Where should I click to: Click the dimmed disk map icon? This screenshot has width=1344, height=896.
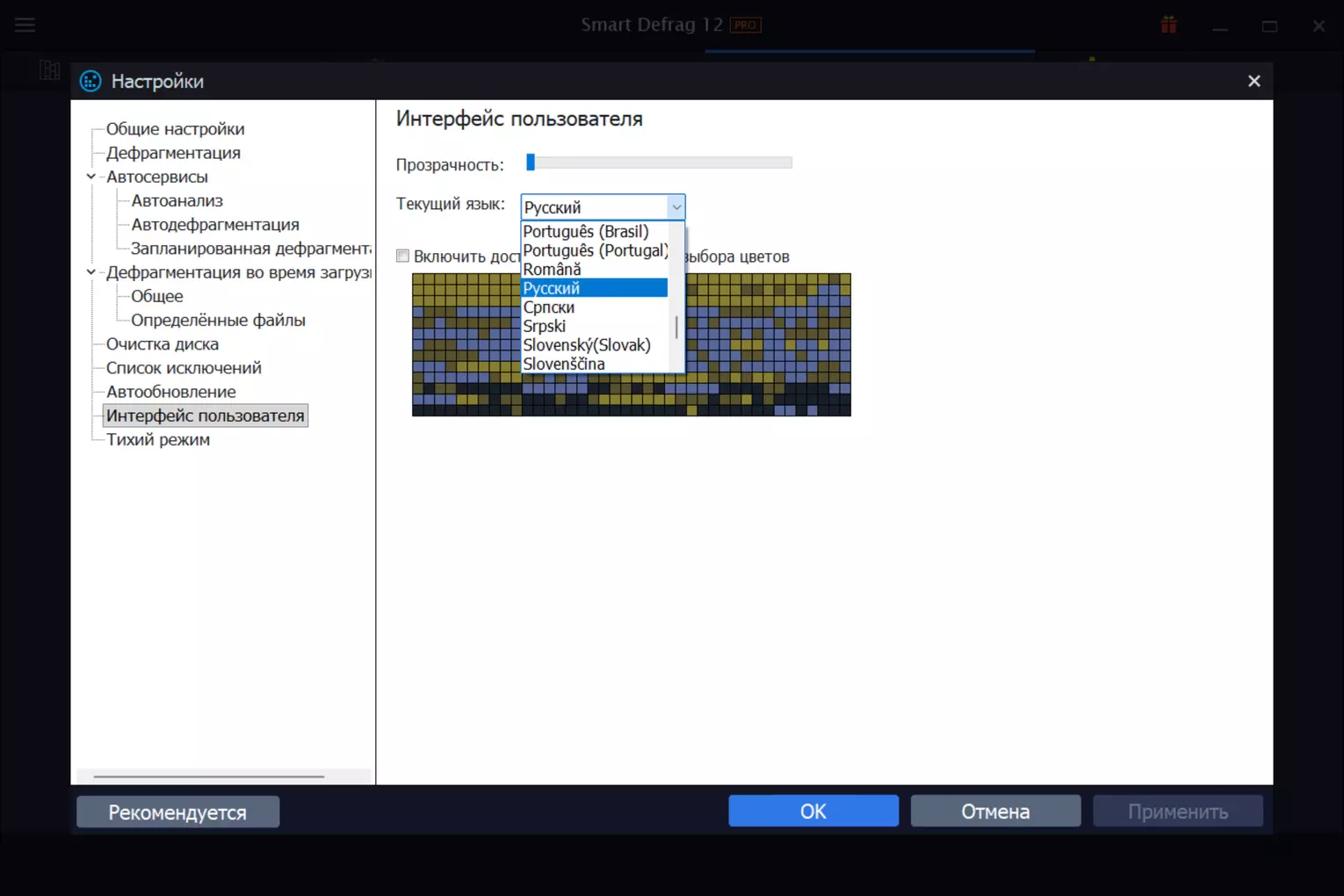pos(50,69)
